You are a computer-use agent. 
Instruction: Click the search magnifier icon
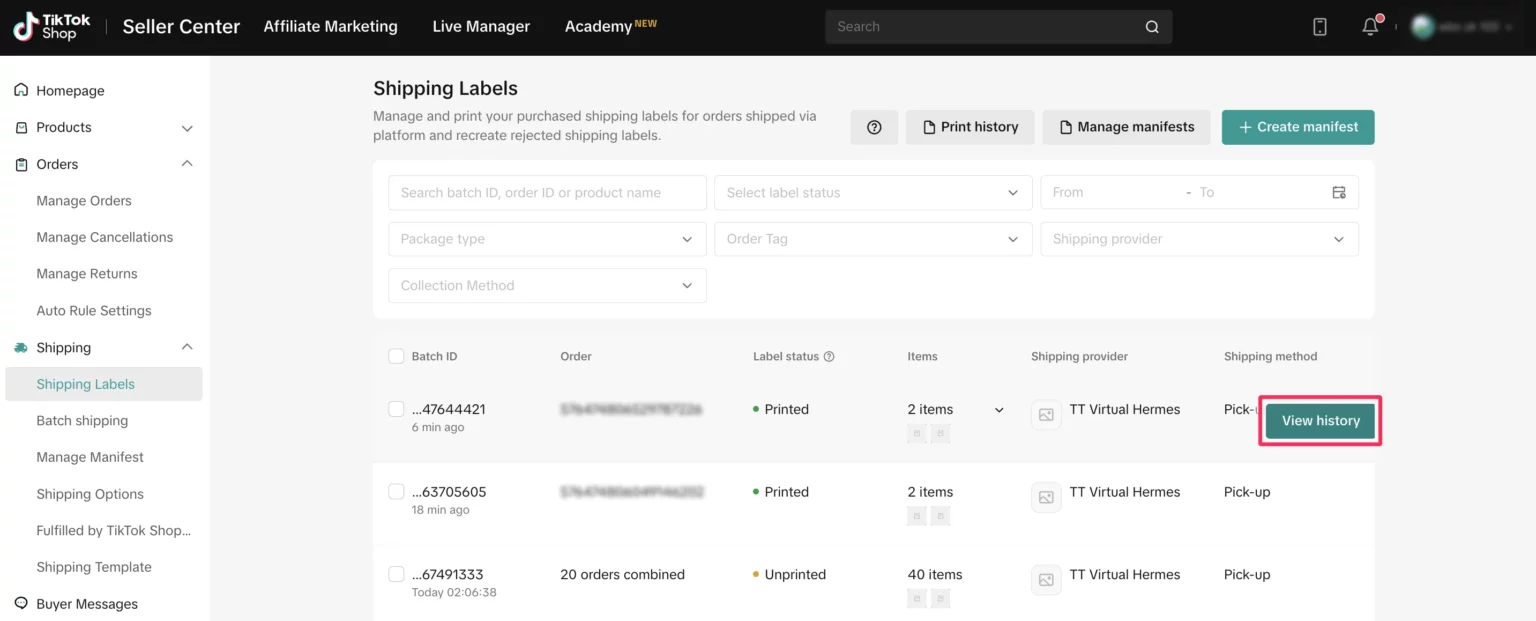click(1152, 27)
